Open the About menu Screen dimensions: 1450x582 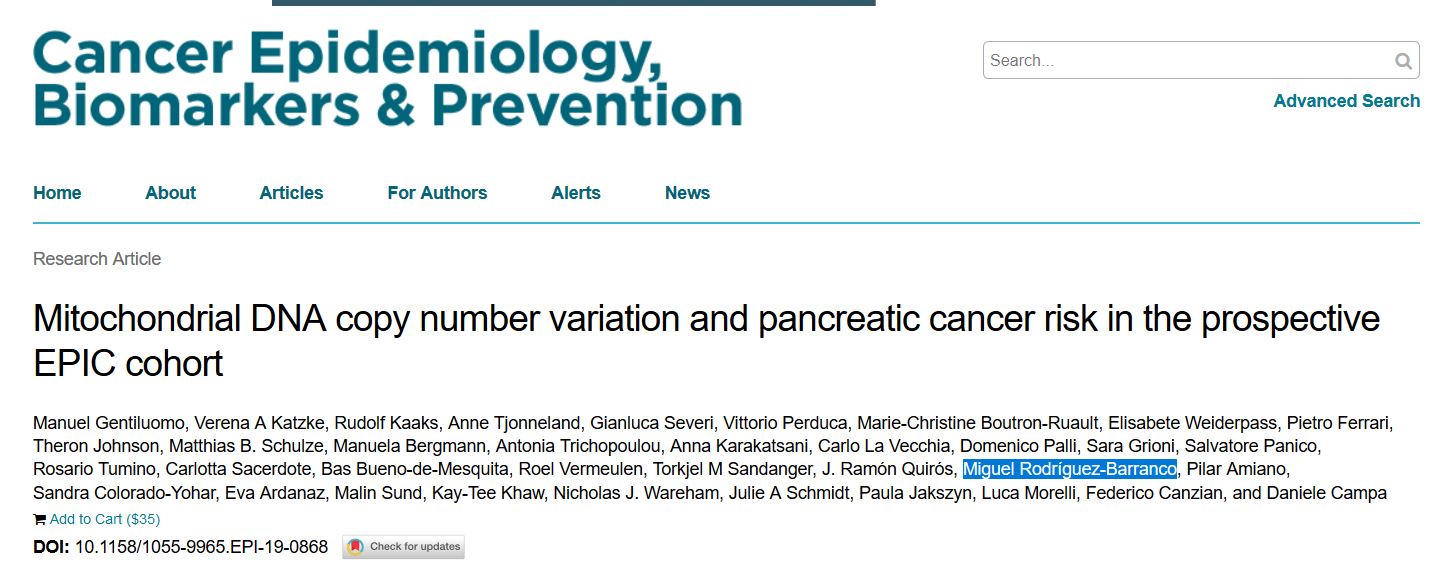coord(170,193)
